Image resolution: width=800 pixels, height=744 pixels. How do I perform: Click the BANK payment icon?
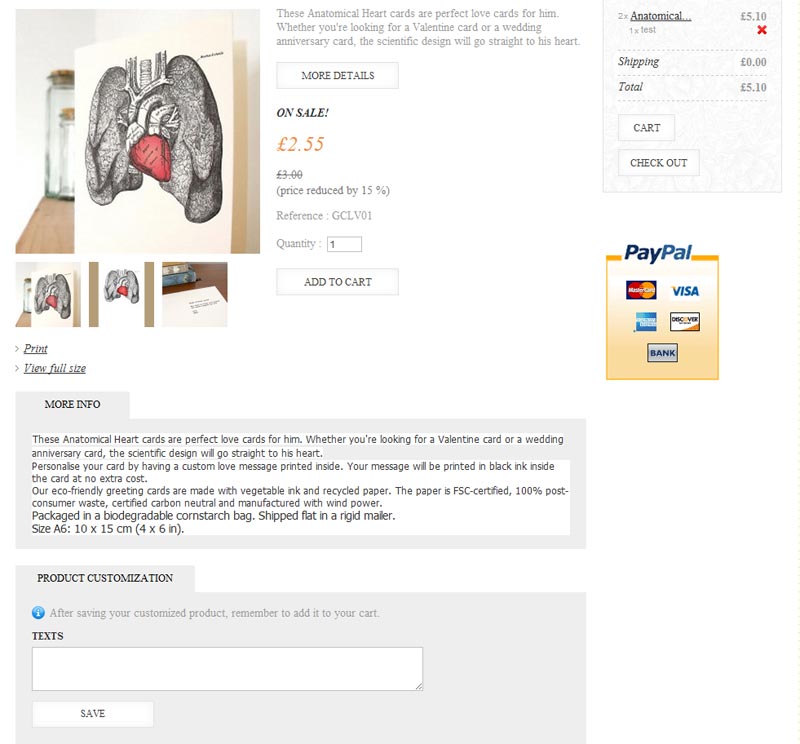coord(662,353)
